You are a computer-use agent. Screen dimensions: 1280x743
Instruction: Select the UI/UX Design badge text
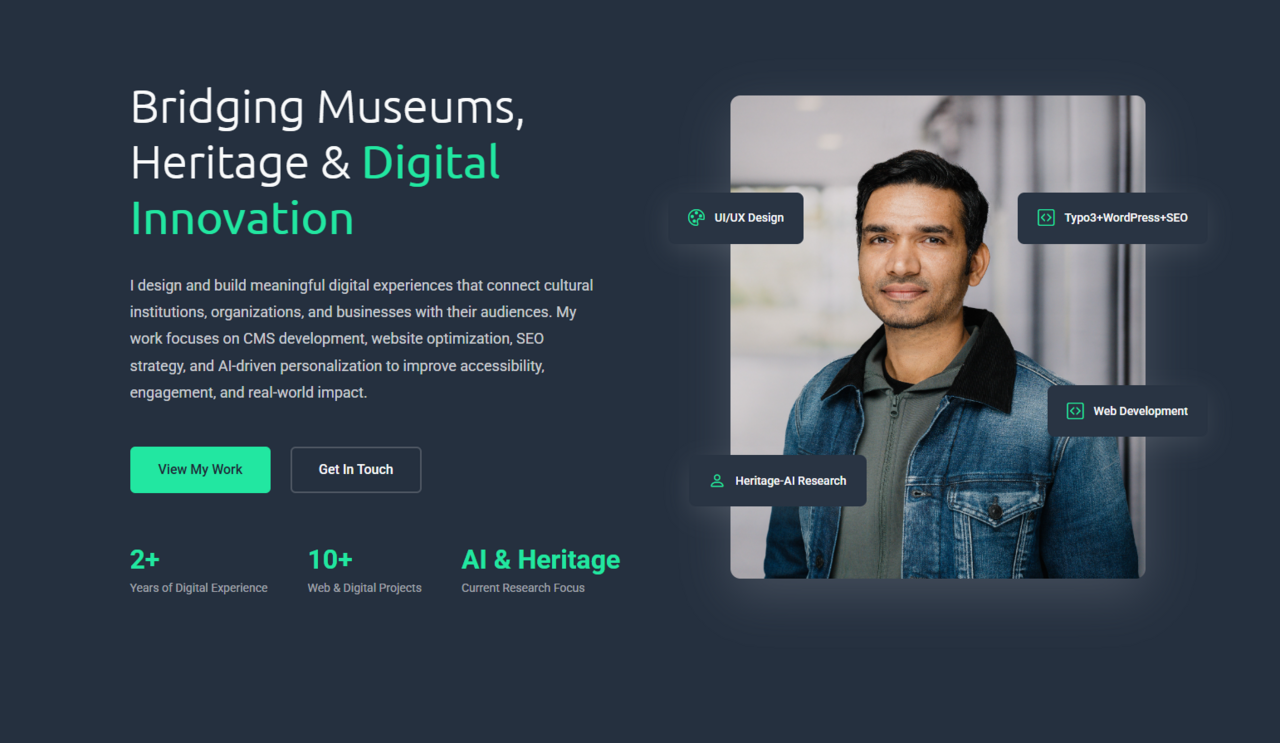(x=748, y=218)
